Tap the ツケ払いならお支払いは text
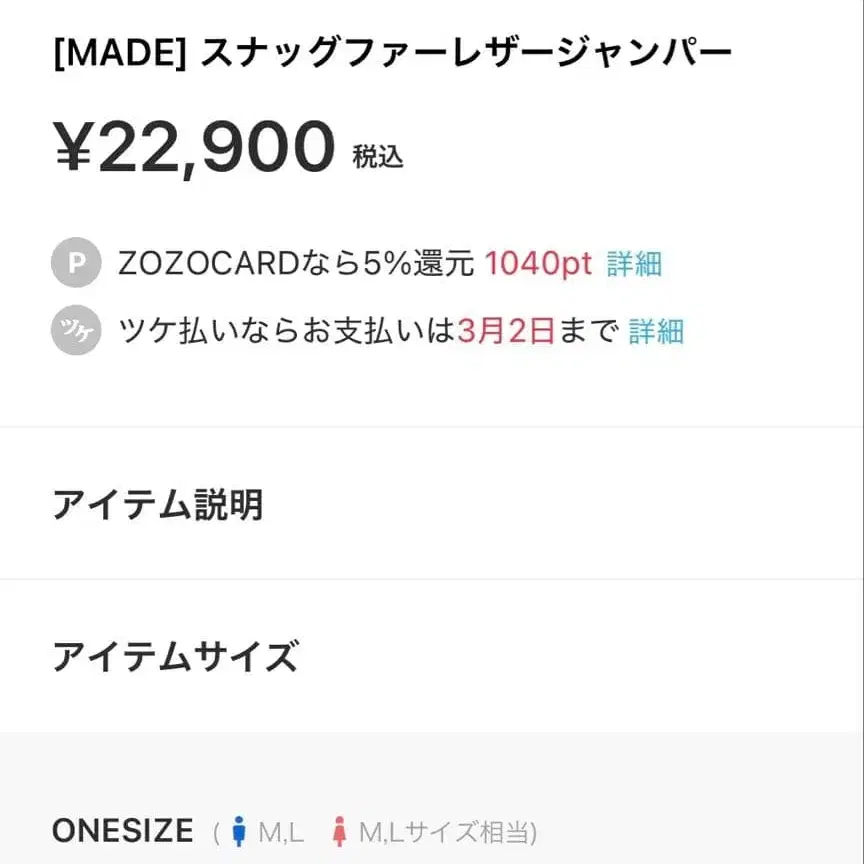 click(286, 330)
